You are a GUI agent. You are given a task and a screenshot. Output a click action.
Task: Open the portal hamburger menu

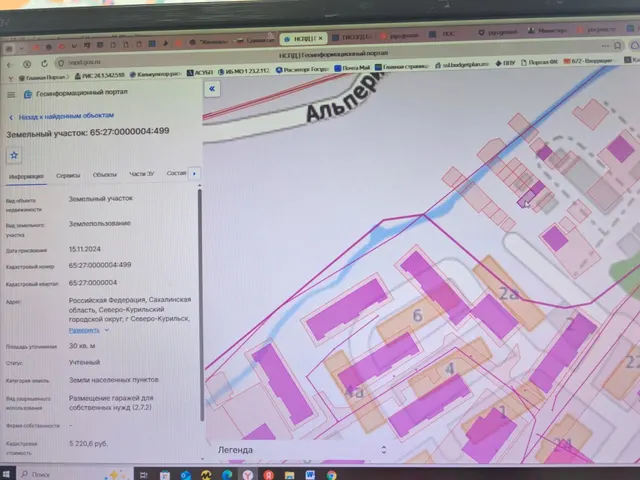click(x=11, y=95)
